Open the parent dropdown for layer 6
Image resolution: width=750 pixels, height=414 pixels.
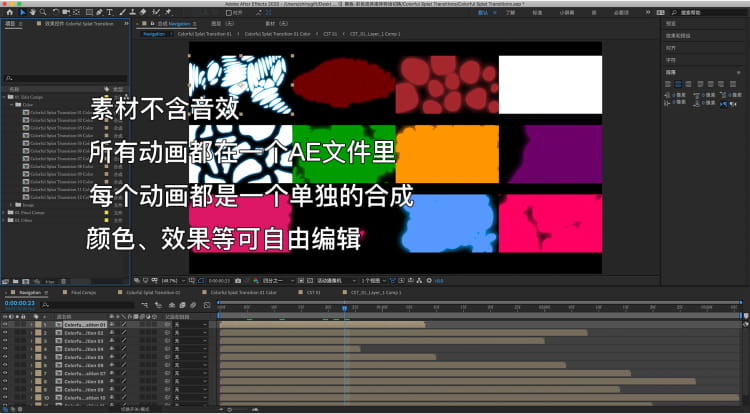coord(190,365)
